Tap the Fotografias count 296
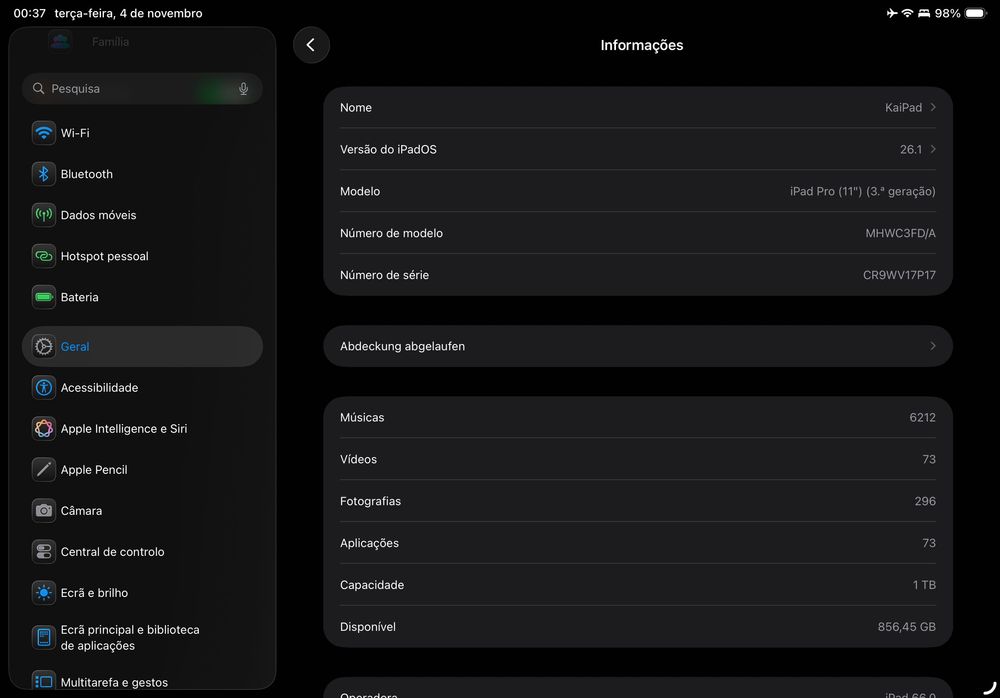1000x698 pixels. (925, 501)
